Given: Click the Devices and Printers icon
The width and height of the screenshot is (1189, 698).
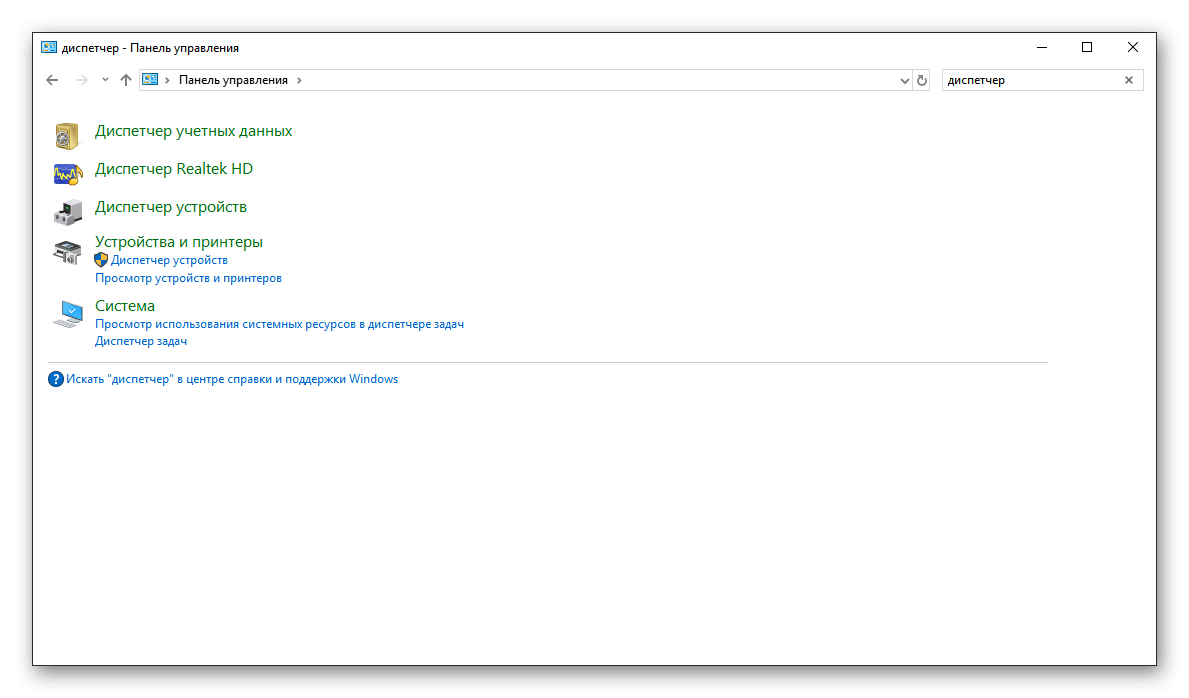Looking at the screenshot, I should click(67, 252).
